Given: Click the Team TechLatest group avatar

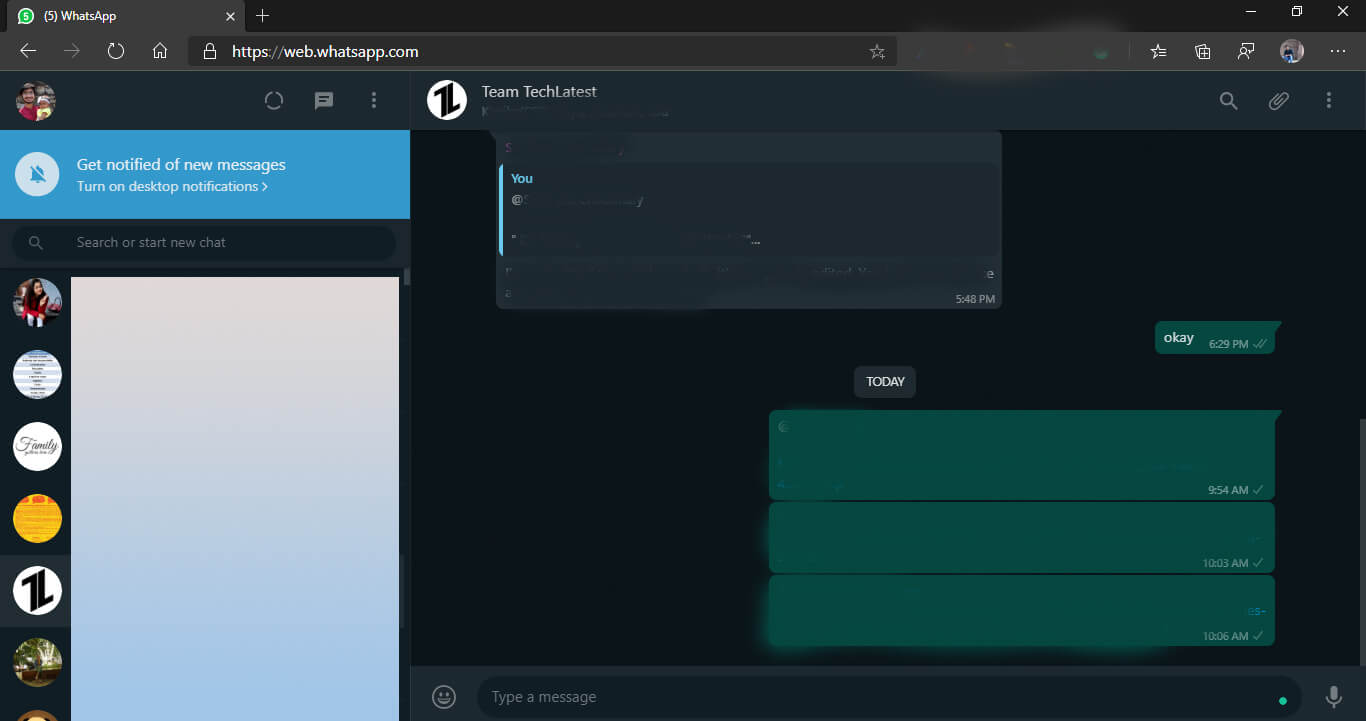Looking at the screenshot, I should [447, 100].
